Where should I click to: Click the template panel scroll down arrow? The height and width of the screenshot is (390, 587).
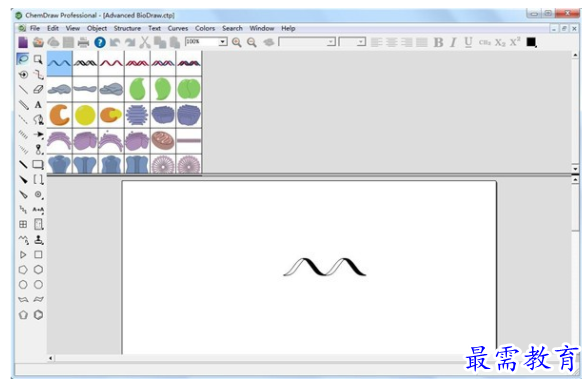(575, 169)
